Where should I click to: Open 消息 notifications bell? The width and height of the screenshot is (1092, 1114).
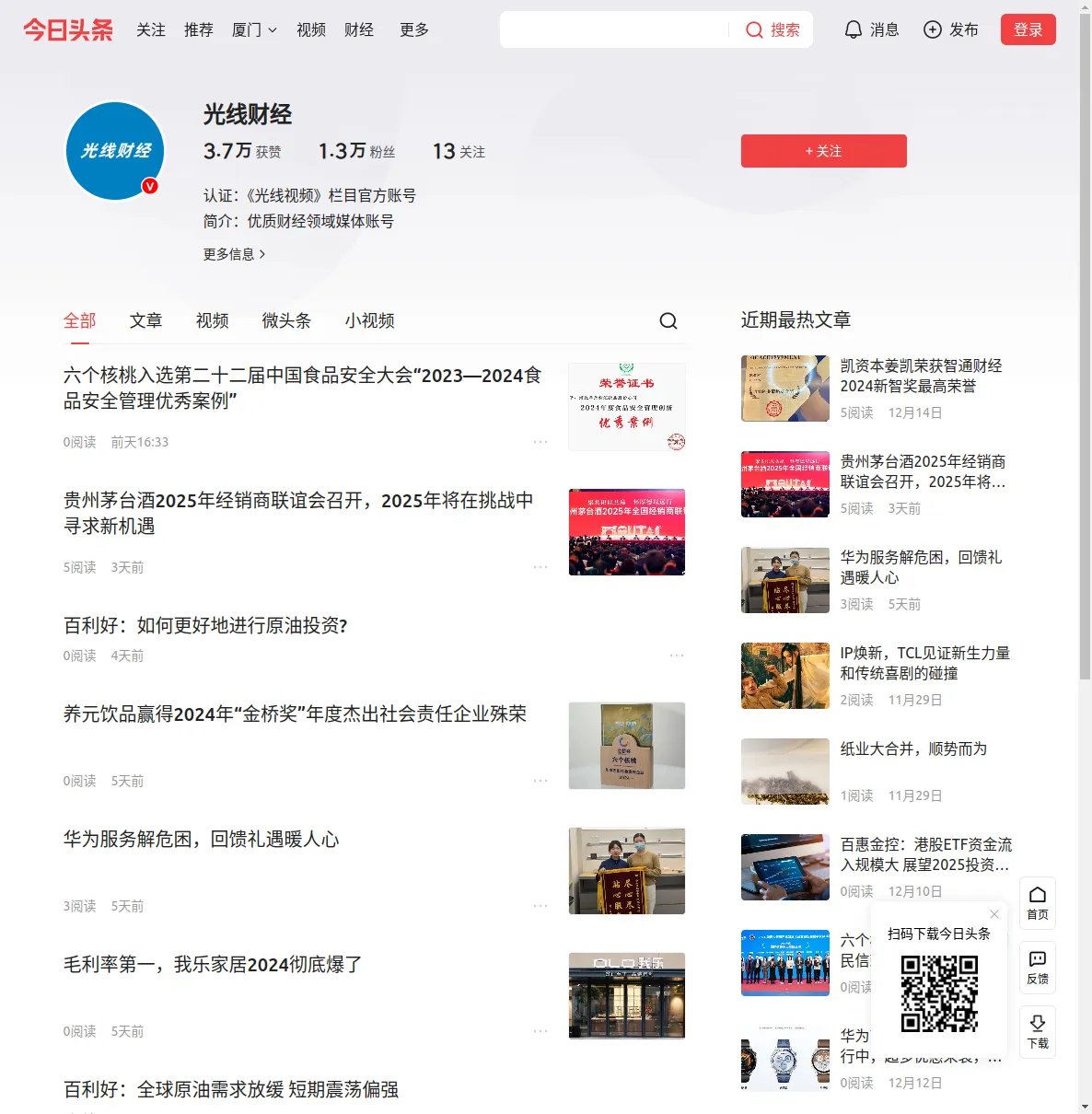(854, 29)
